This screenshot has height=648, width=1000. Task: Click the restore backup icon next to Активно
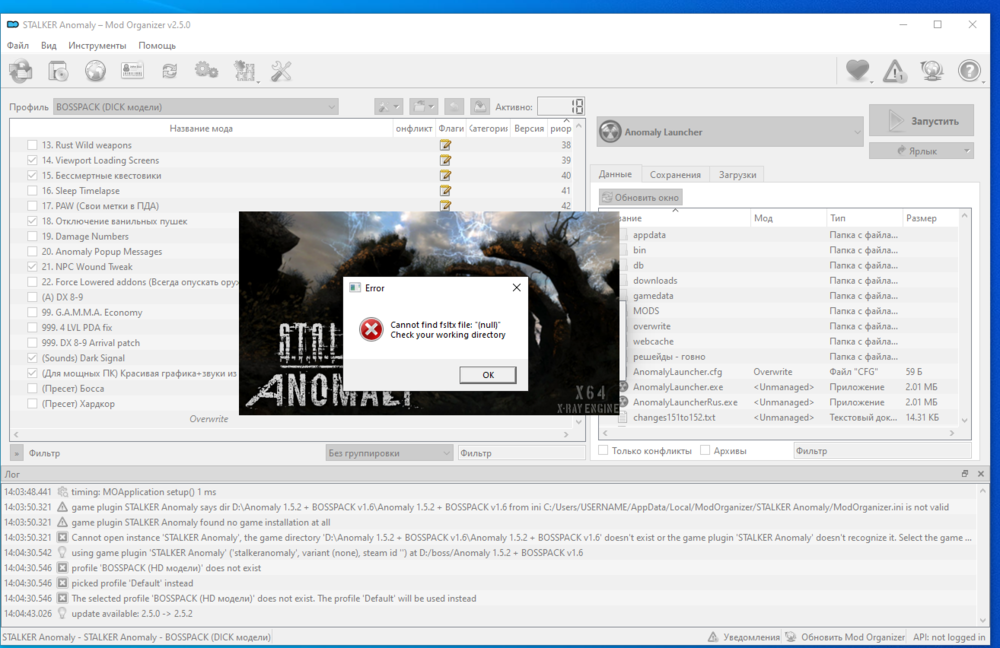(453, 107)
